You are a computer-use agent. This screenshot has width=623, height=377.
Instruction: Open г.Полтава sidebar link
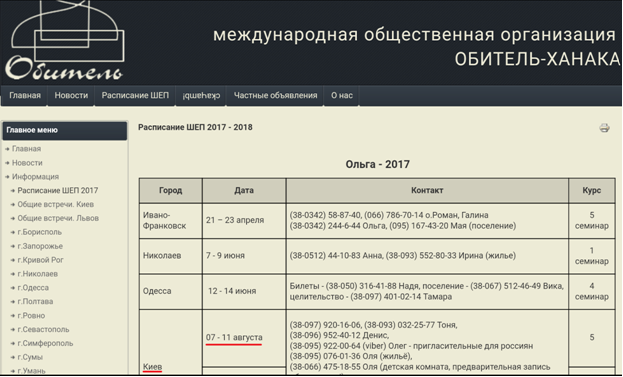(35, 302)
